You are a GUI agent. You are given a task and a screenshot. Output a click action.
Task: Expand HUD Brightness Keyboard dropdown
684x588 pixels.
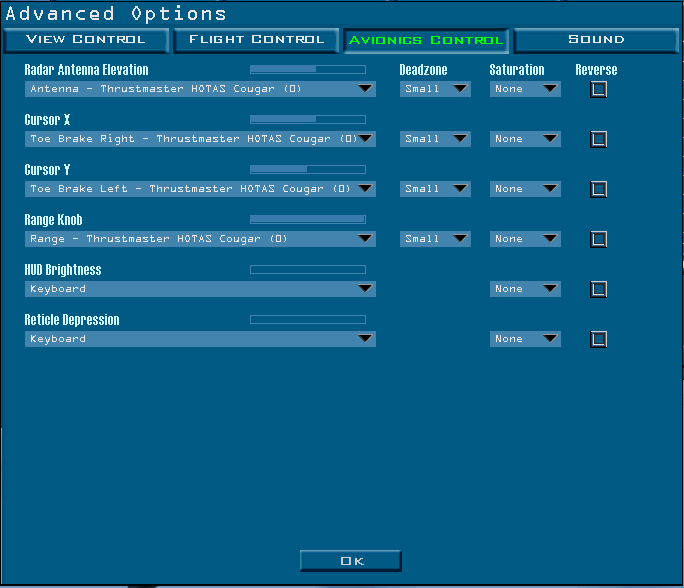200,289
